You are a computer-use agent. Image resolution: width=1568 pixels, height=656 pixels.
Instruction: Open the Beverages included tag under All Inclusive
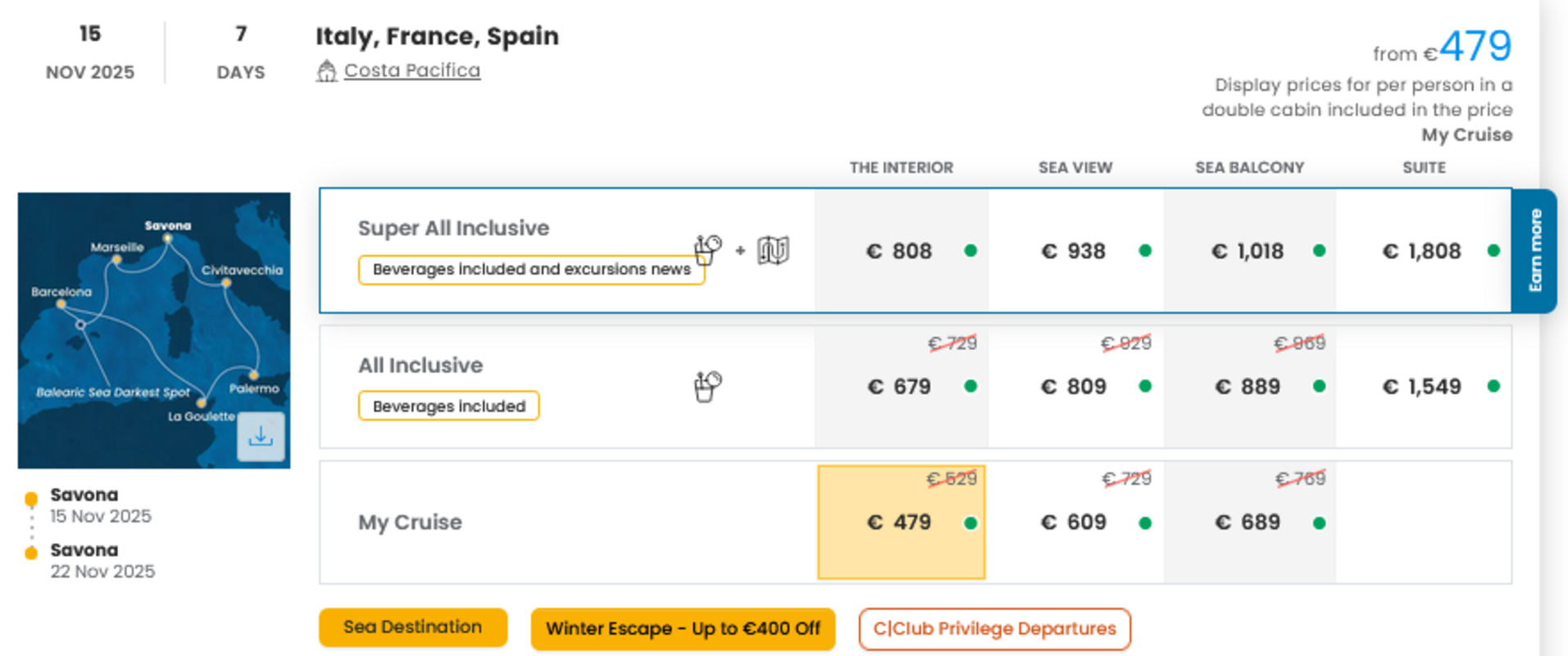[448, 406]
